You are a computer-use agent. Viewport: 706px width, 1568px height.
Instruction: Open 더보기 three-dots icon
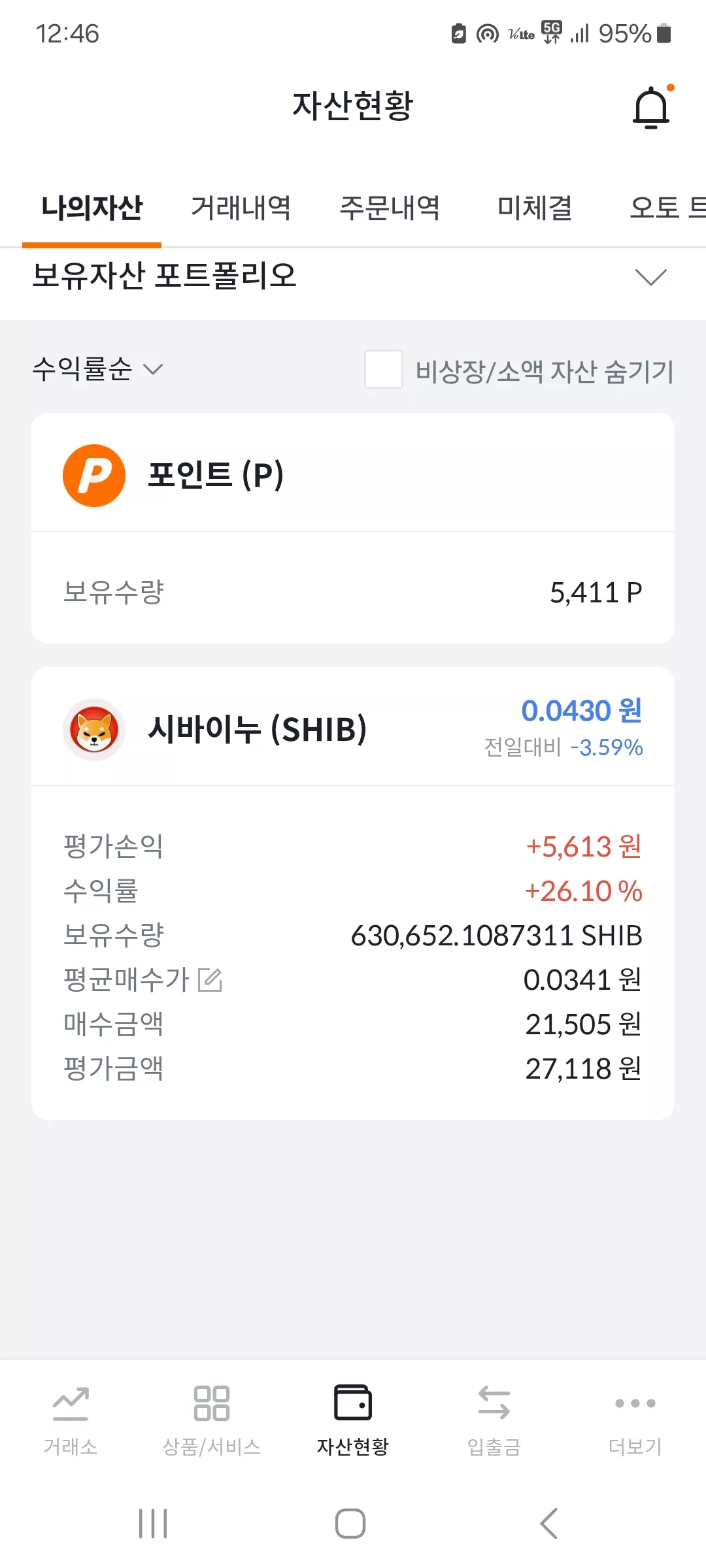635,1403
